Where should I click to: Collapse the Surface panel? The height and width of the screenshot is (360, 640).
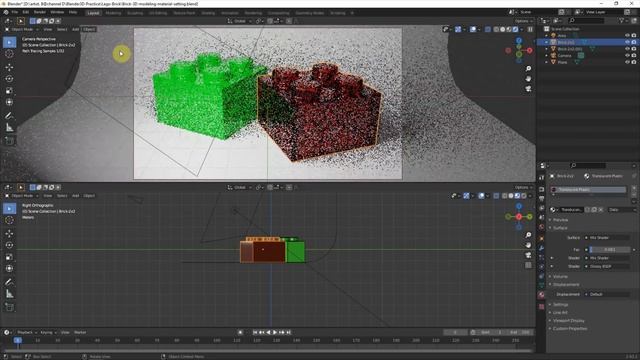[x=560, y=228]
